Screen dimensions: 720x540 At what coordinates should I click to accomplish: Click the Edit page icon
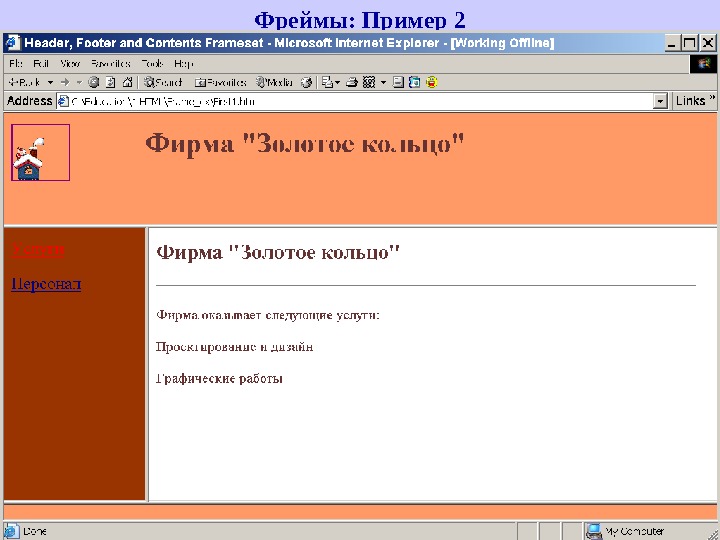tap(369, 82)
